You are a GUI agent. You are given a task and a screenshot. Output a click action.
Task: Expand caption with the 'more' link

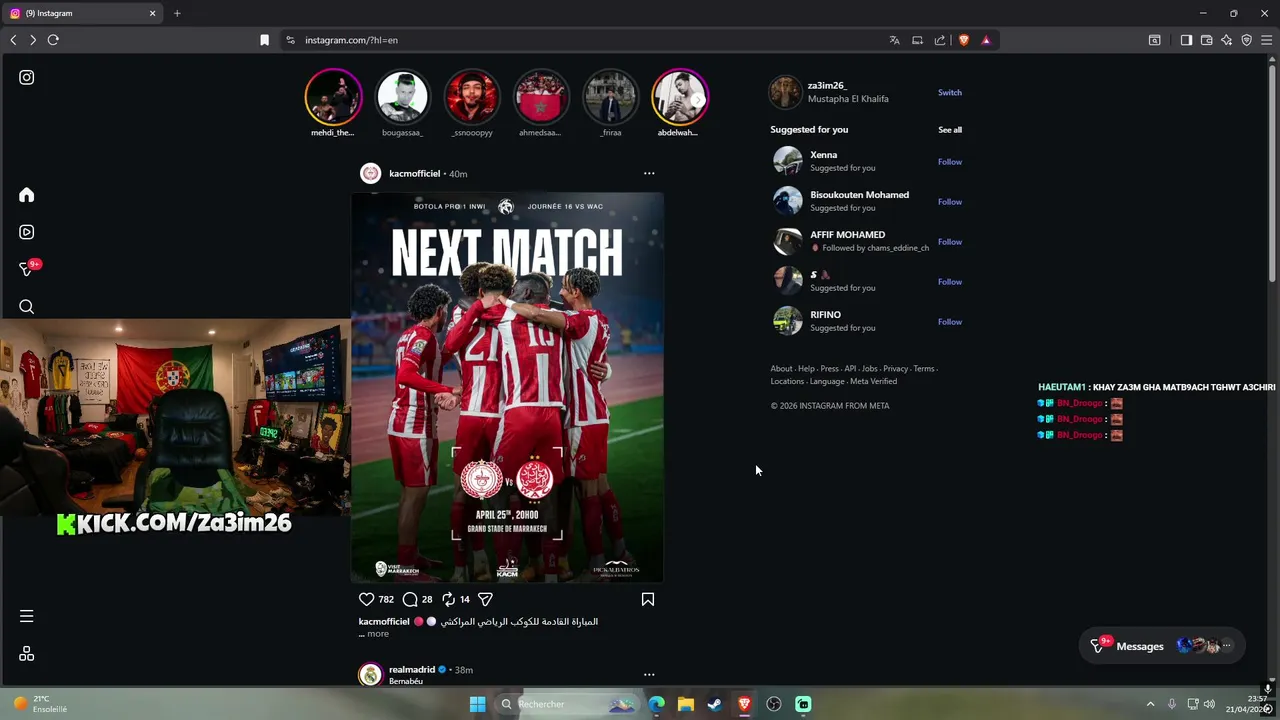(378, 634)
